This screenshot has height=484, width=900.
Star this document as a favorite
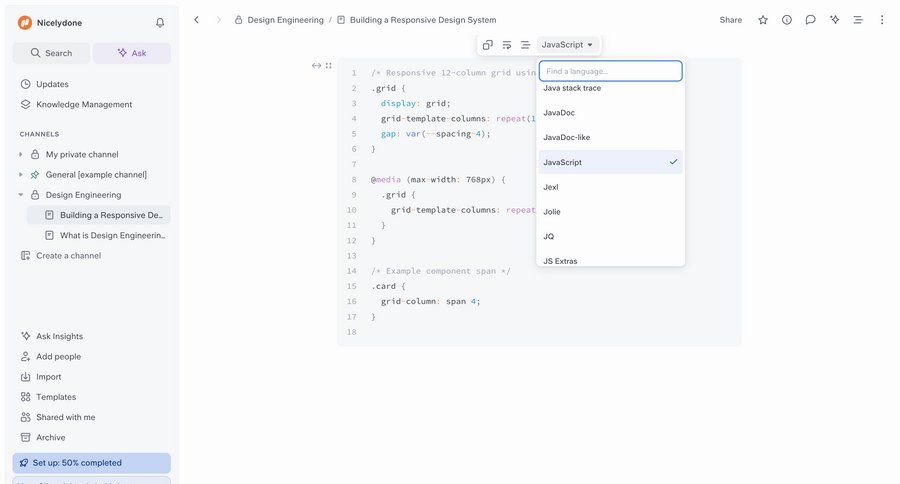763,20
